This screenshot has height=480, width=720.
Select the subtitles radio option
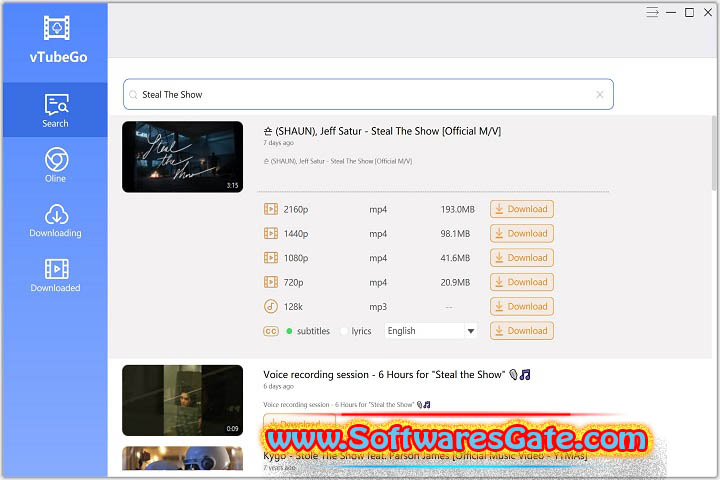289,331
